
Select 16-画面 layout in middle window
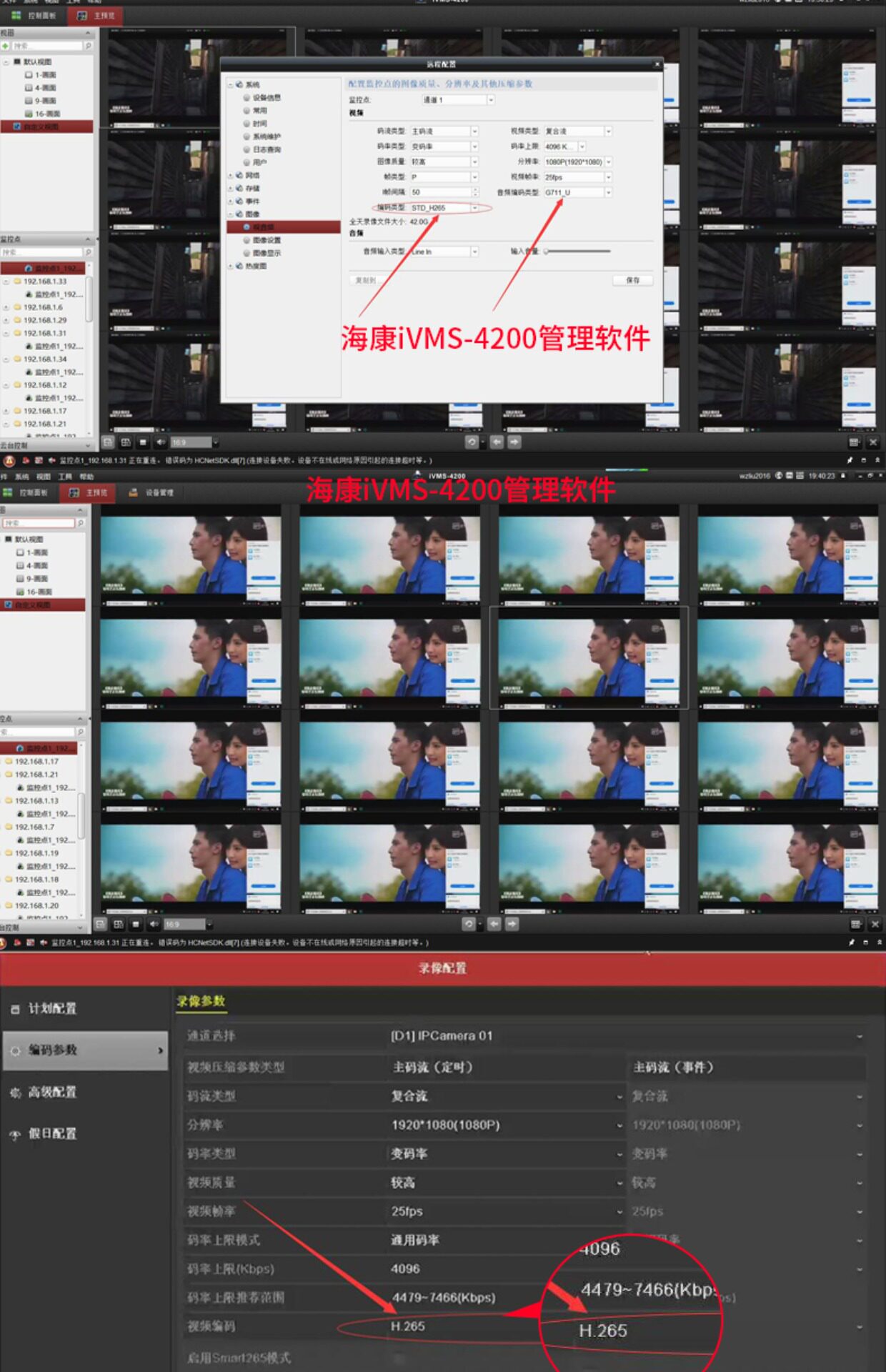point(34,592)
